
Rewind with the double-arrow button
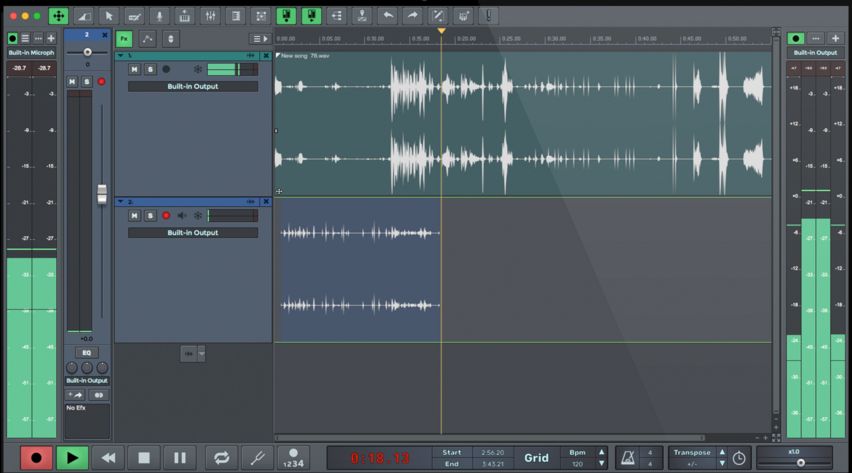tap(108, 458)
